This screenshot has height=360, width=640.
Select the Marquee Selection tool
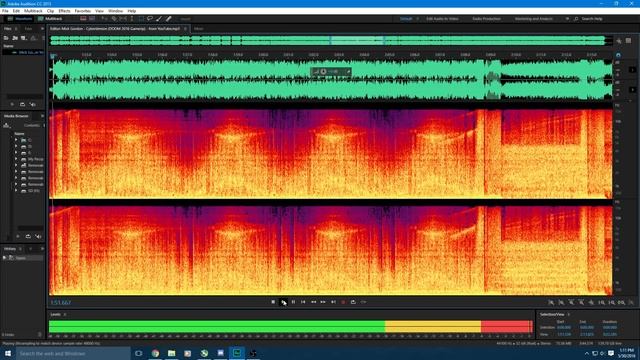pyautogui.click(x=141, y=19)
